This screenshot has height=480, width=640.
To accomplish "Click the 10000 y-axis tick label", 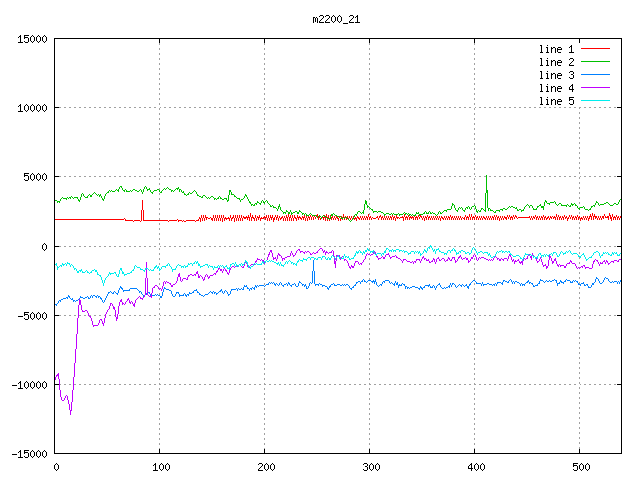I will [x=31, y=108].
